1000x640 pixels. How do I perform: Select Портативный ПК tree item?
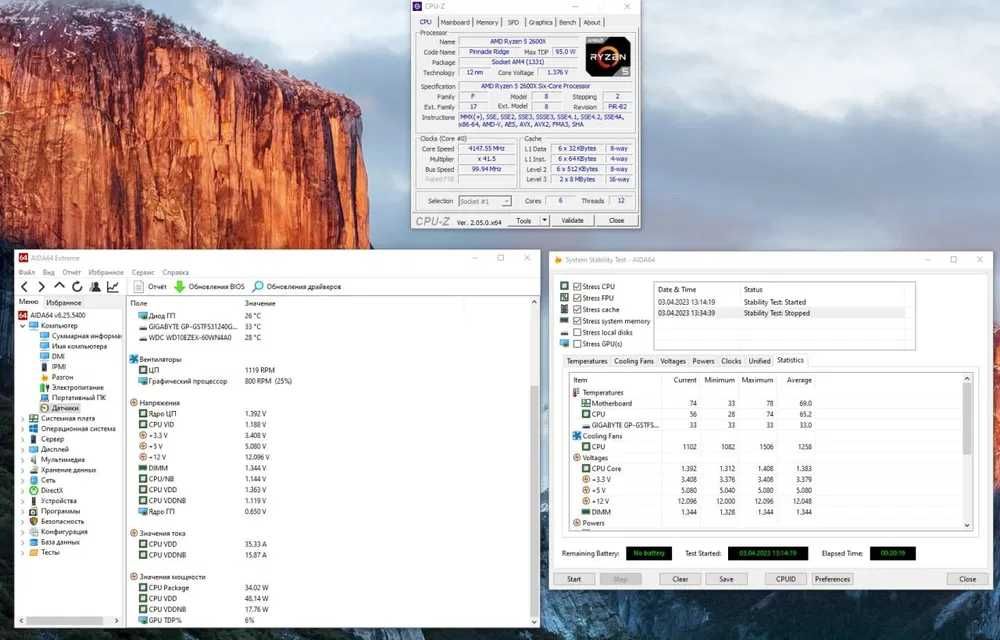pyautogui.click(x=73, y=397)
